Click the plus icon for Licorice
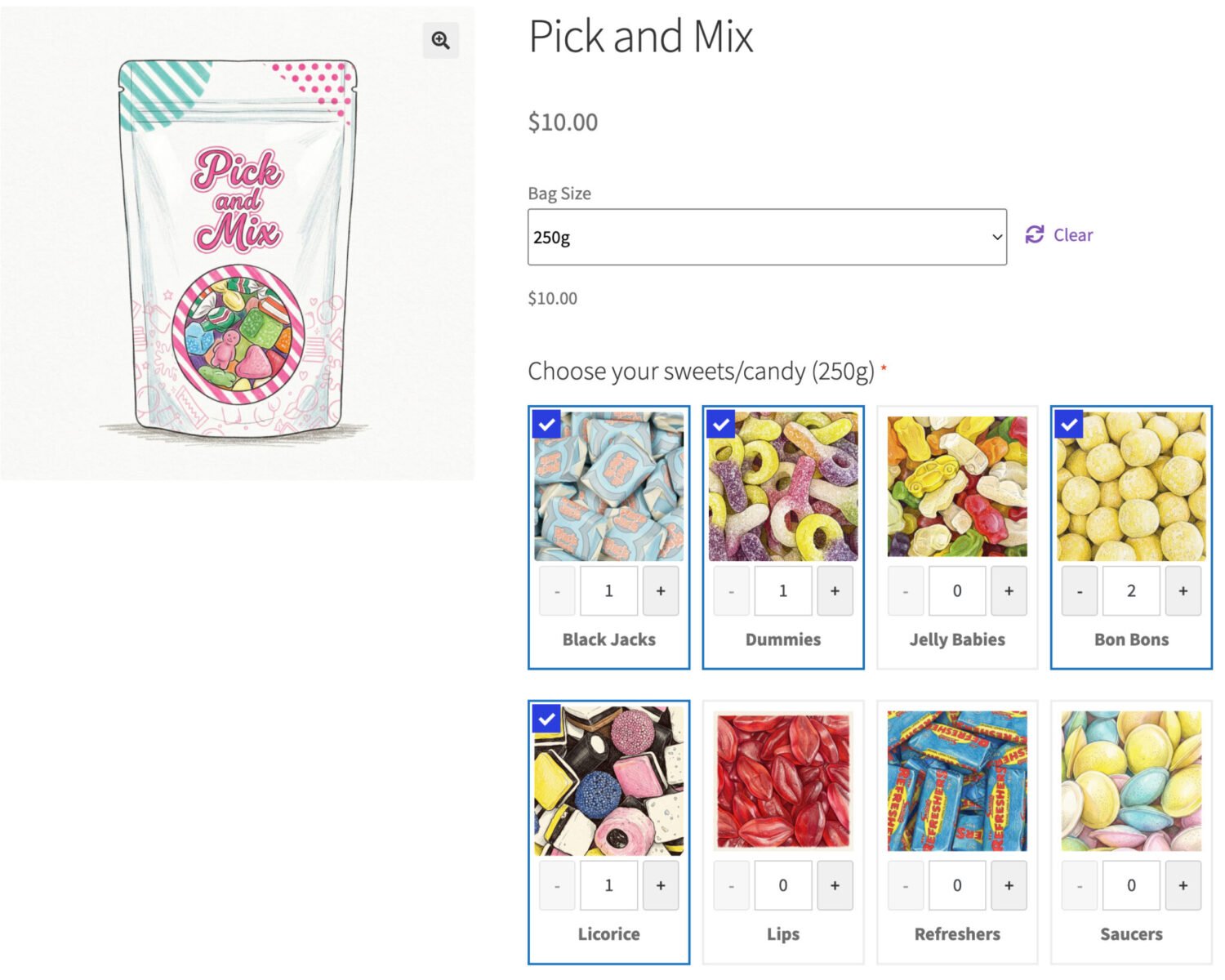1225x980 pixels. (661, 884)
